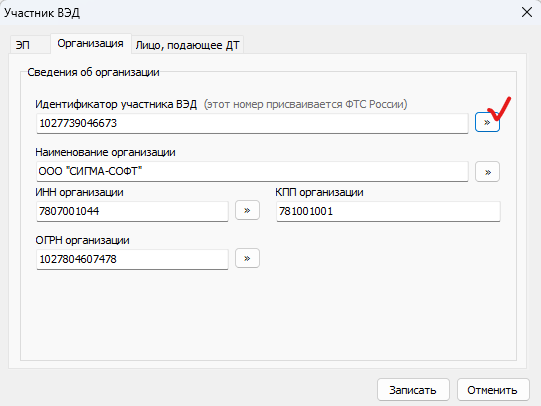
Task: Click the » button beside ОГРН организации field
Action: [247, 258]
